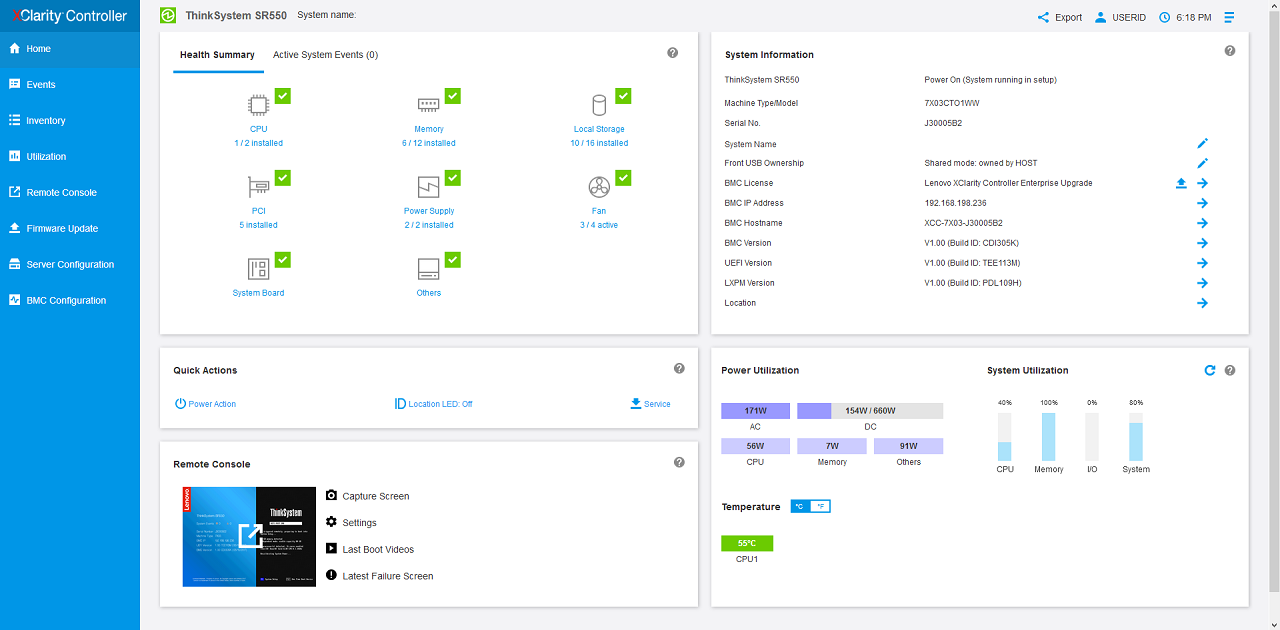The width and height of the screenshot is (1280, 630).
Task: Open the USERID account menu
Action: [1124, 17]
